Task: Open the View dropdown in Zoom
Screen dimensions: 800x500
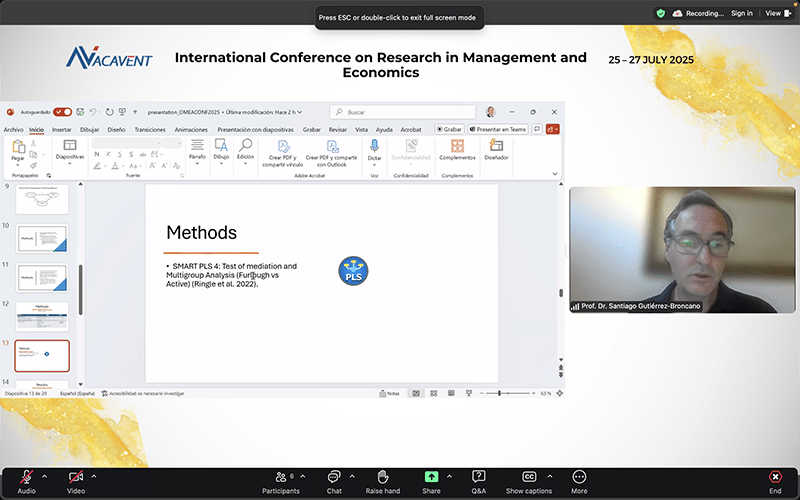Action: pos(774,13)
